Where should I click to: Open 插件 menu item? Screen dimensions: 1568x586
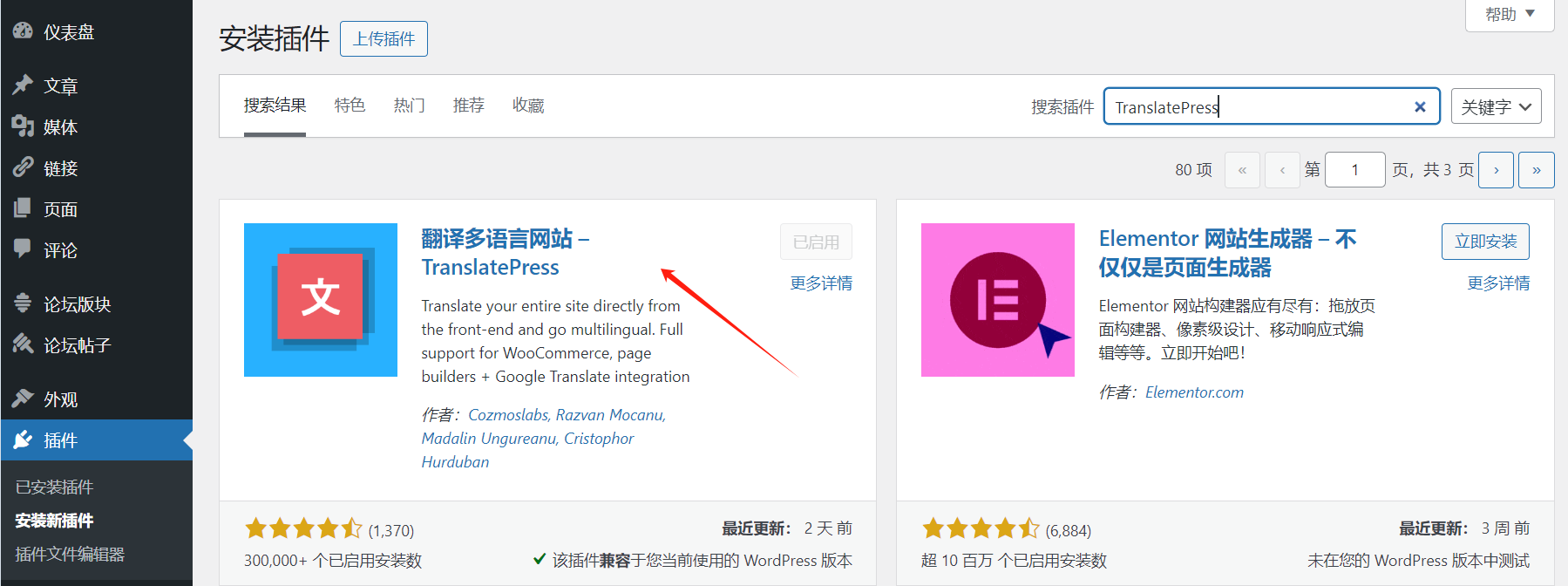click(x=96, y=439)
